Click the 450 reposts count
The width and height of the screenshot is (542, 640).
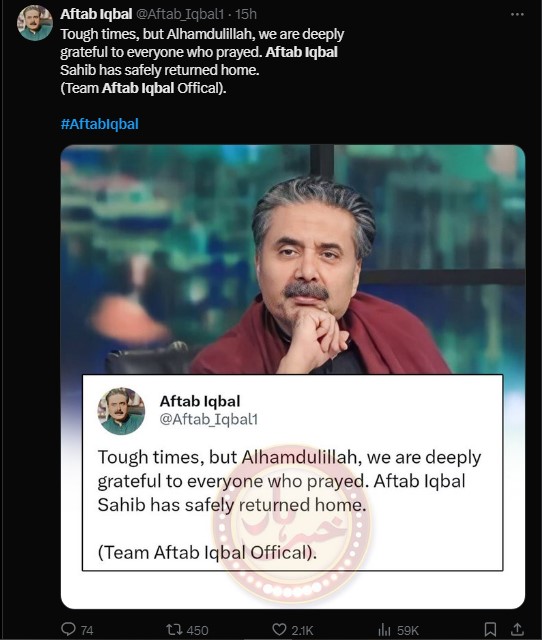[x=198, y=630]
